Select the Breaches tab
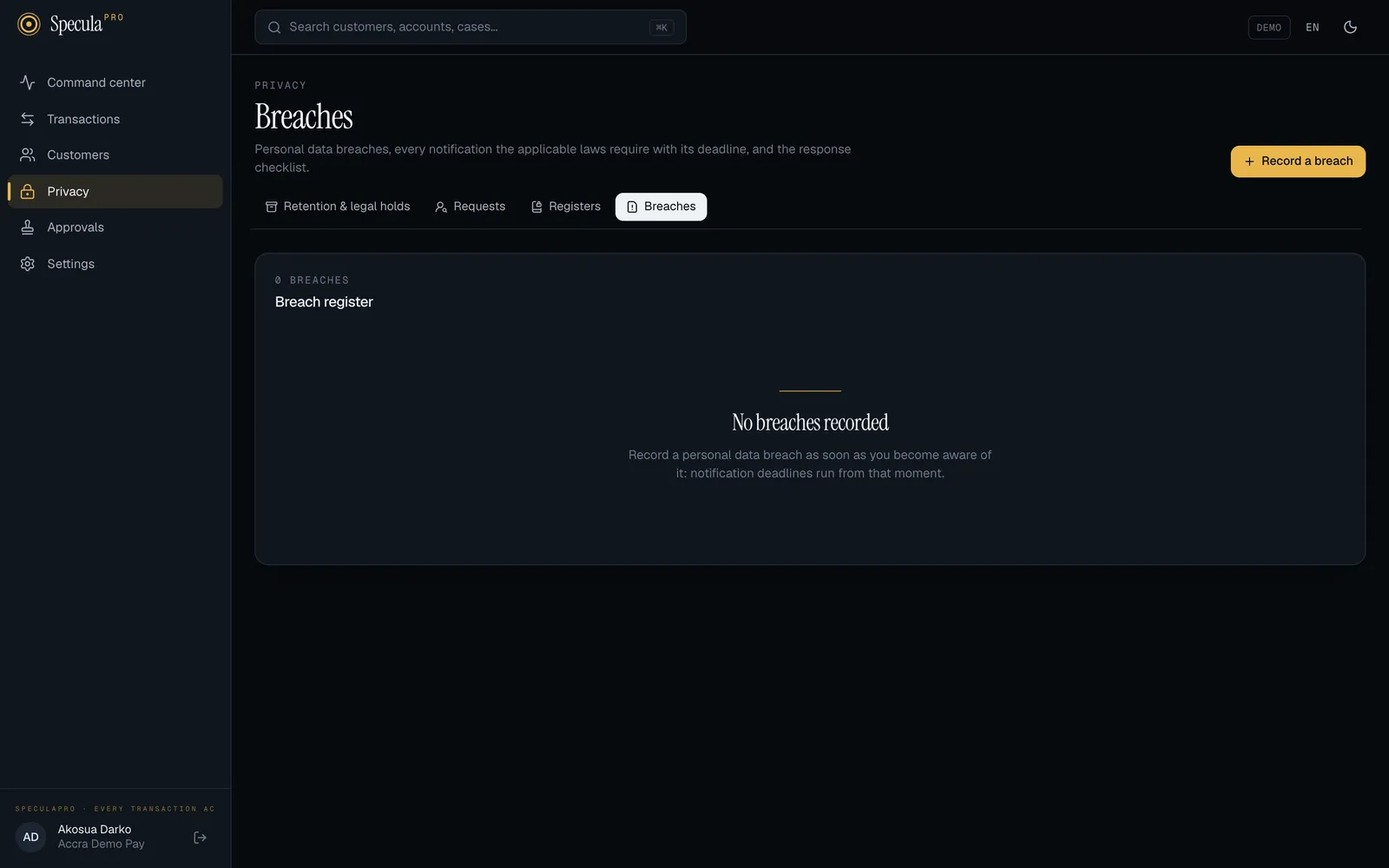 (x=662, y=207)
